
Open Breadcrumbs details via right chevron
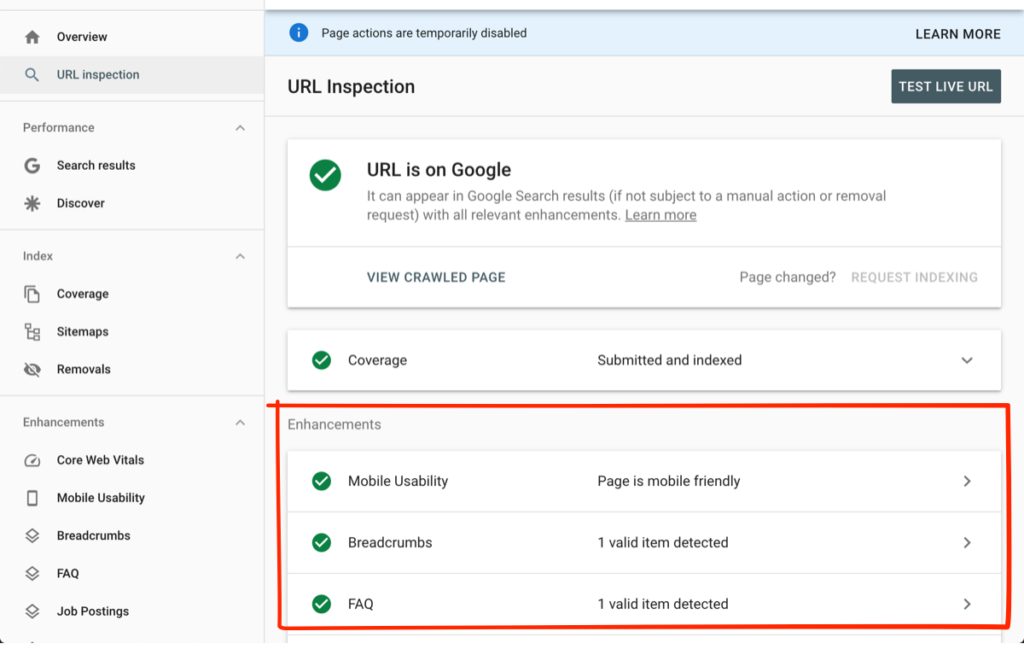coord(967,543)
